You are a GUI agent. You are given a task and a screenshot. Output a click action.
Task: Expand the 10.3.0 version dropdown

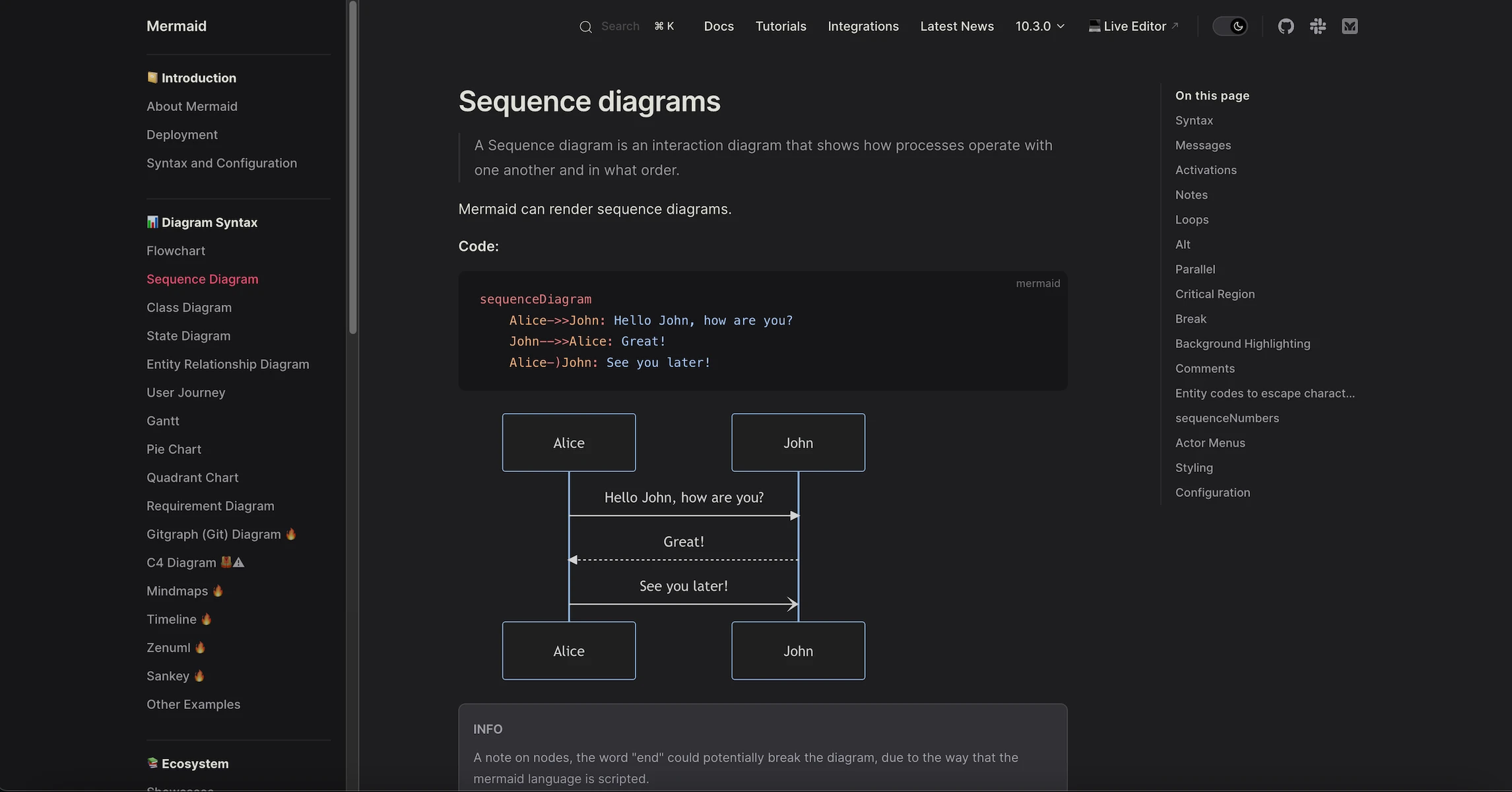[1040, 26]
